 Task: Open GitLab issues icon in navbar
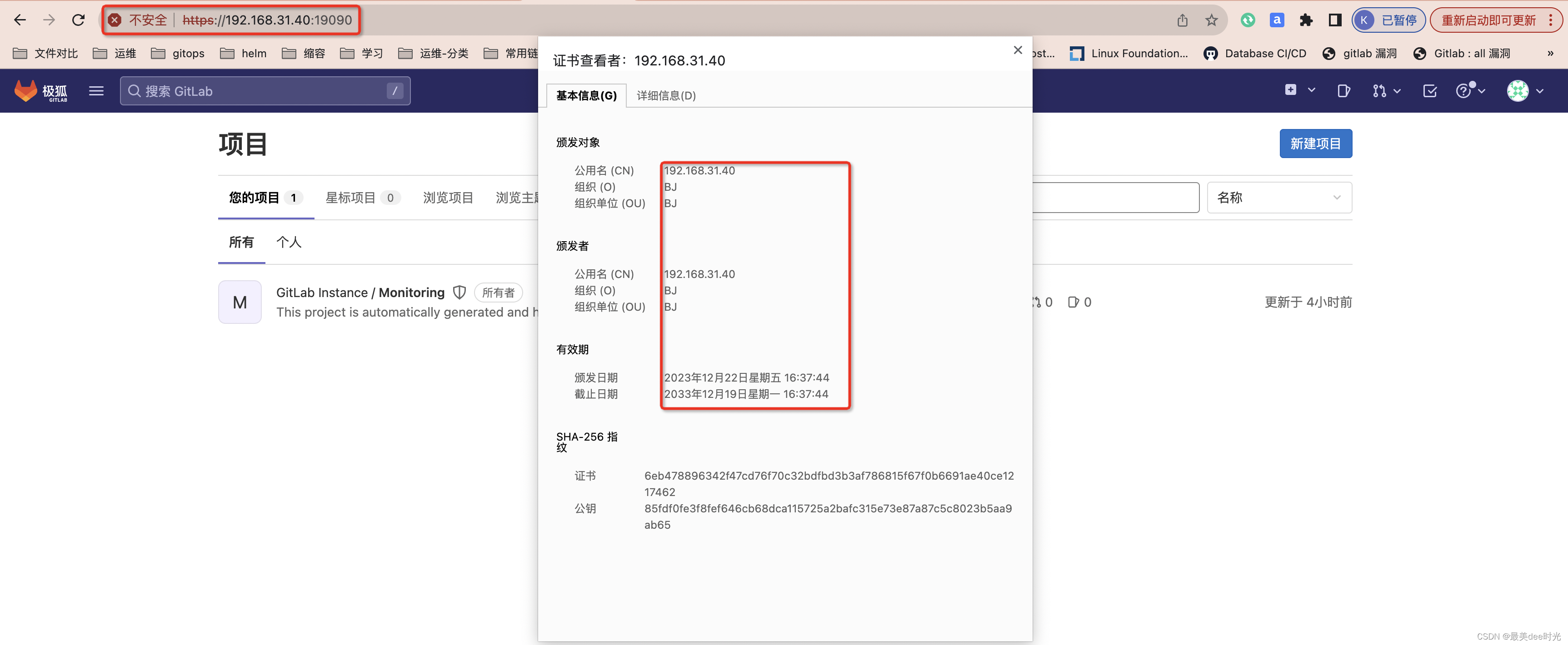pos(1343,91)
